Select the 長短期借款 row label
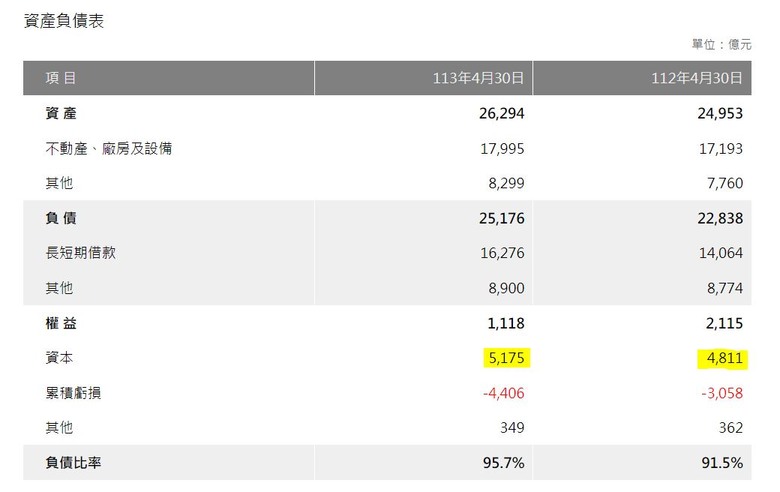This screenshot has height=492, width=780. (x=80, y=253)
